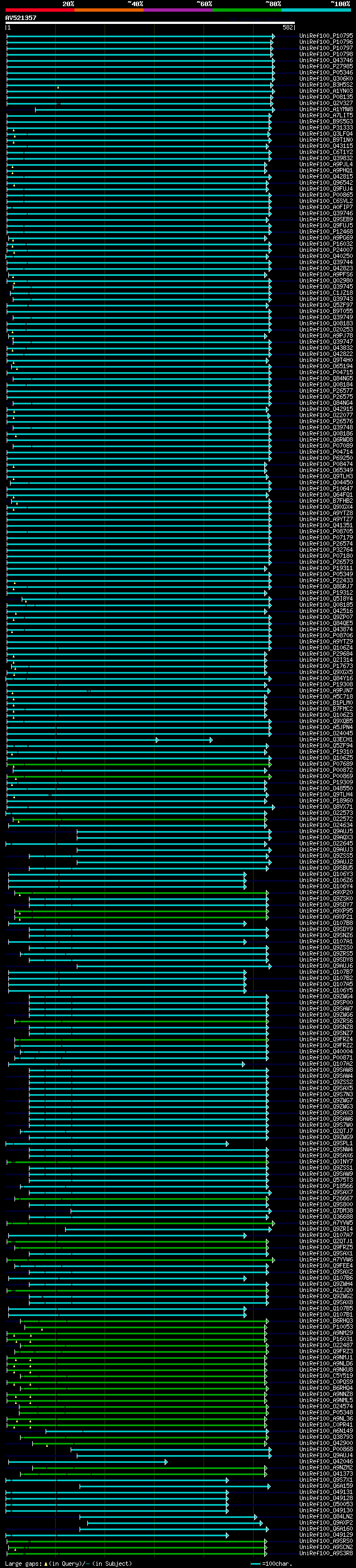Choose hit UniRef100_P19311
356x1568 pixels.
(326, 568)
